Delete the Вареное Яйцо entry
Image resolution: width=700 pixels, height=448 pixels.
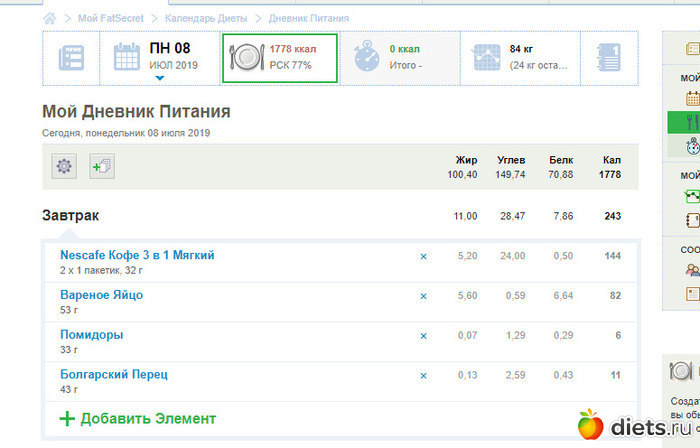click(x=423, y=296)
